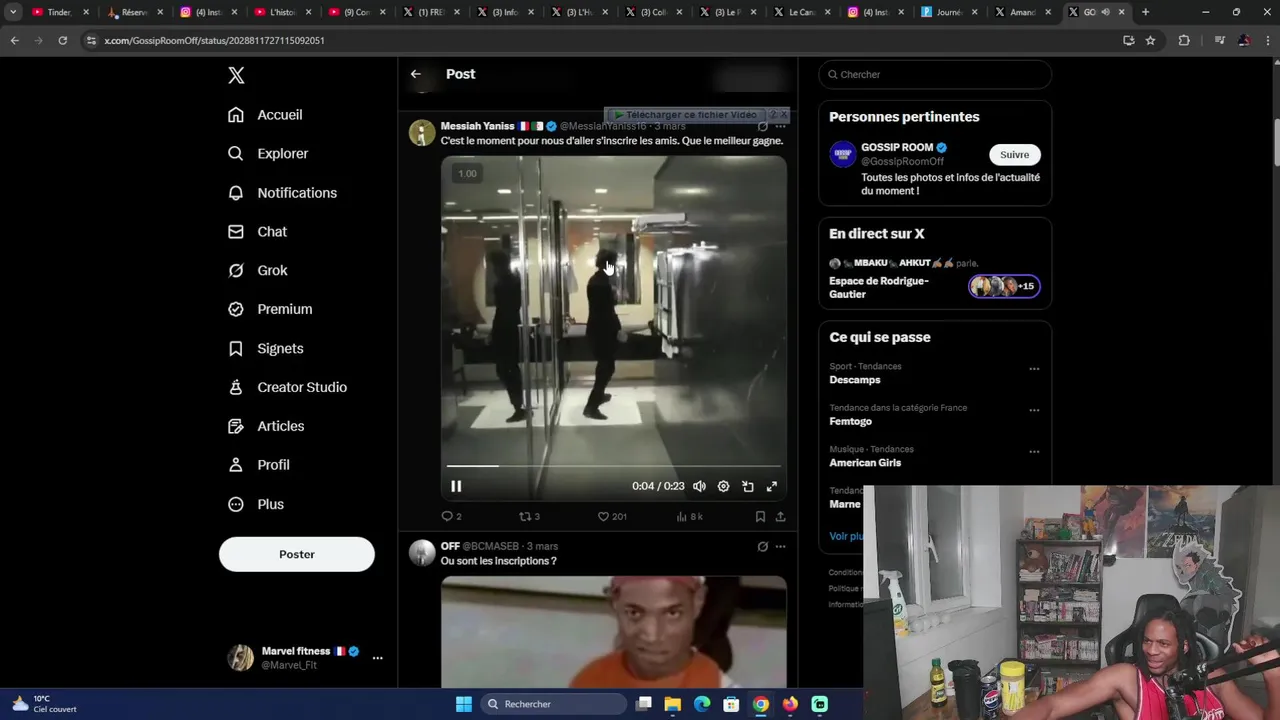This screenshot has width=1280, height=720.
Task: Open more options for American Girls trend
Action: [x=1034, y=451]
